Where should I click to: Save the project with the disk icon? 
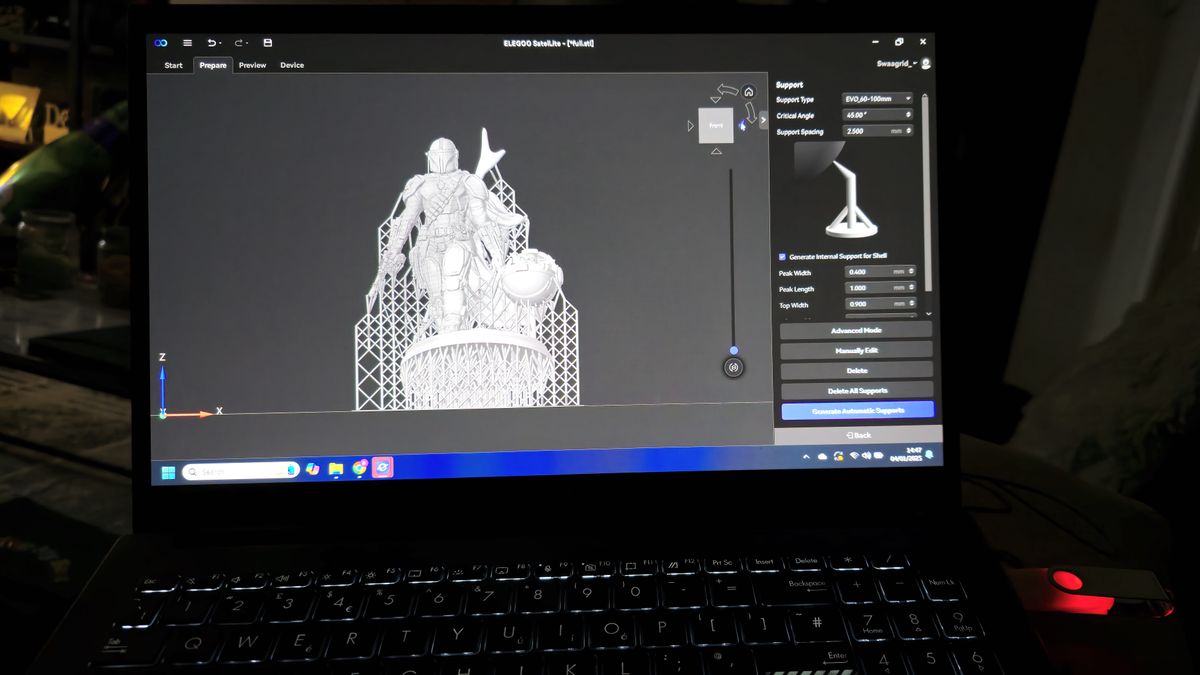[267, 43]
